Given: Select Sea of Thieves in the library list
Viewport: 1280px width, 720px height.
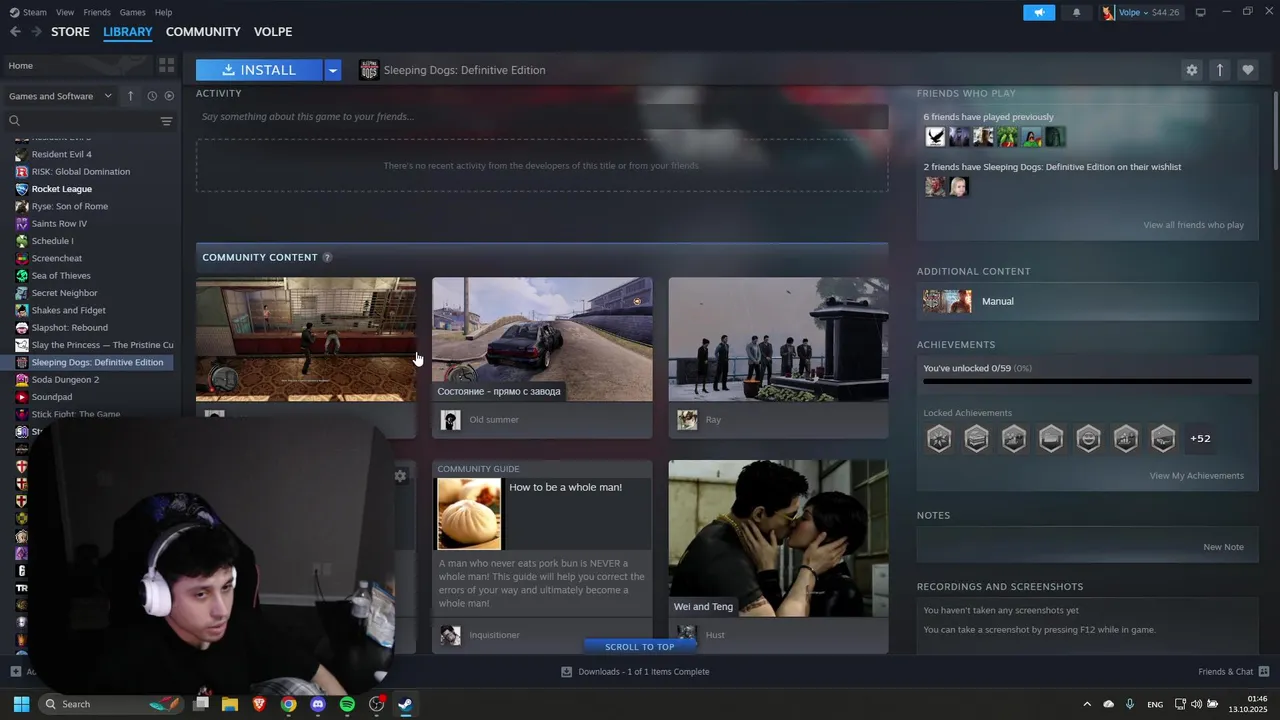Looking at the screenshot, I should (x=61, y=276).
